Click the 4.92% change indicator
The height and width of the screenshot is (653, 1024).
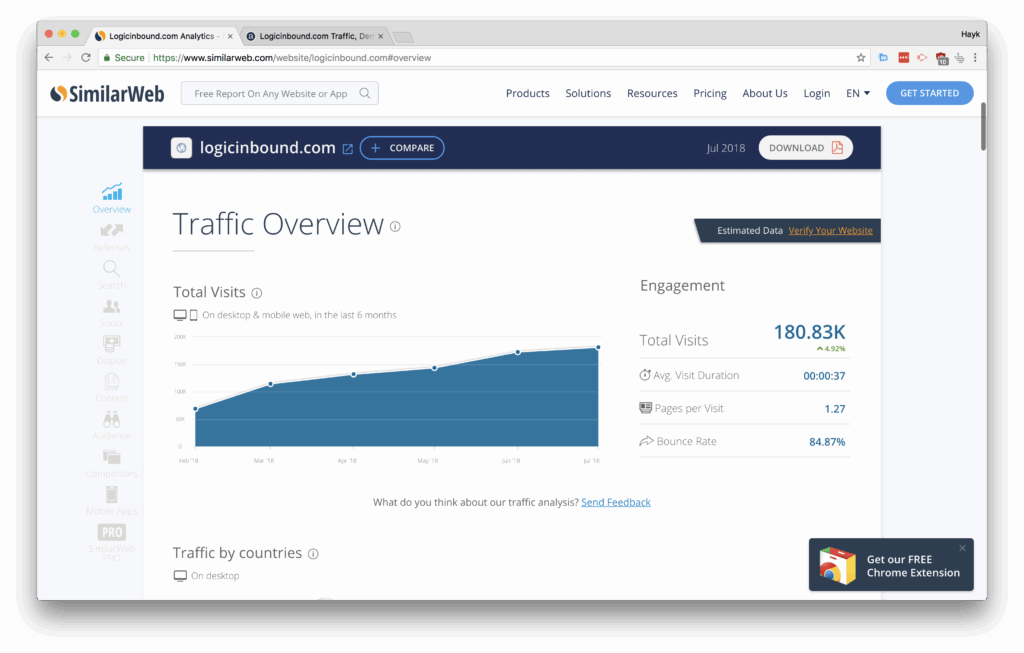[831, 349]
